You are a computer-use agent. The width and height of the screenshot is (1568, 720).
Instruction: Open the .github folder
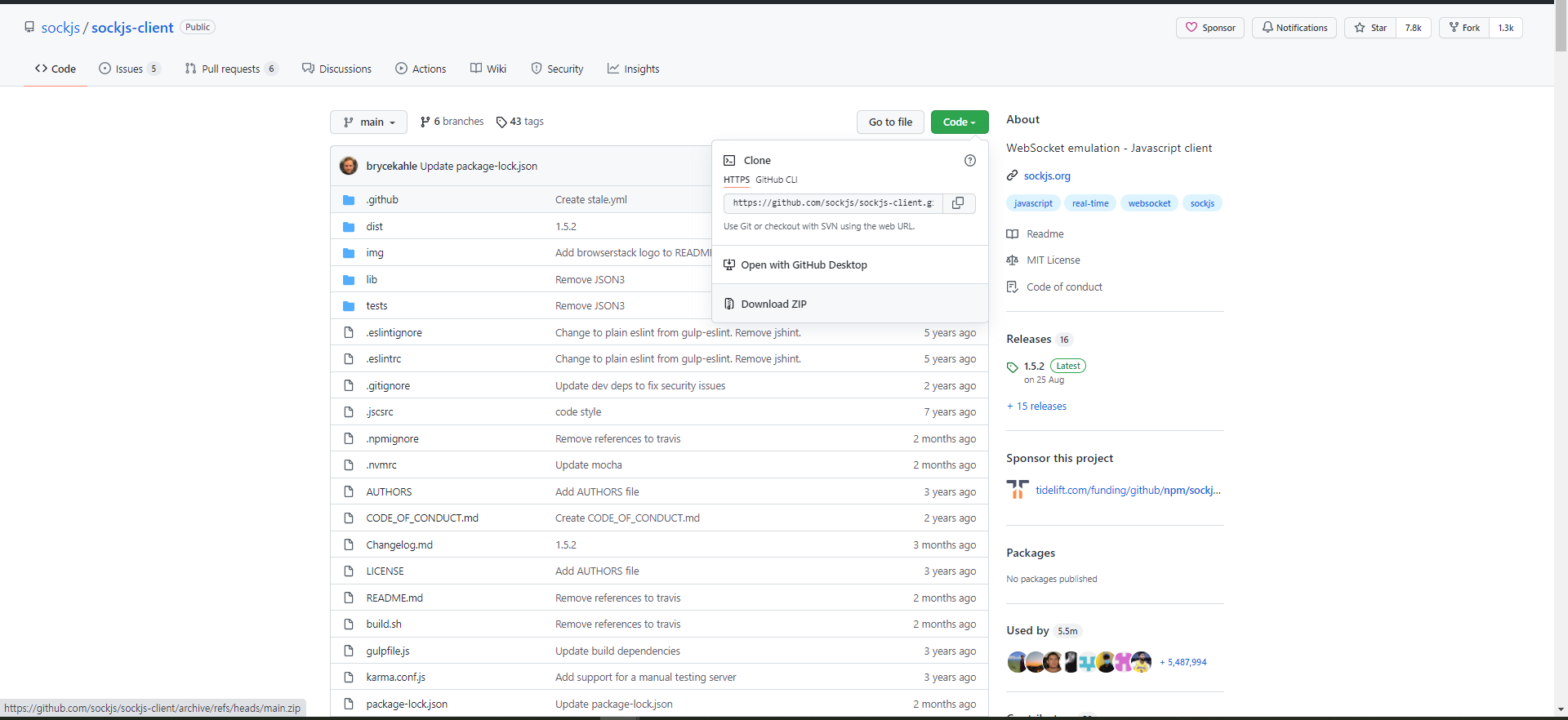point(382,200)
